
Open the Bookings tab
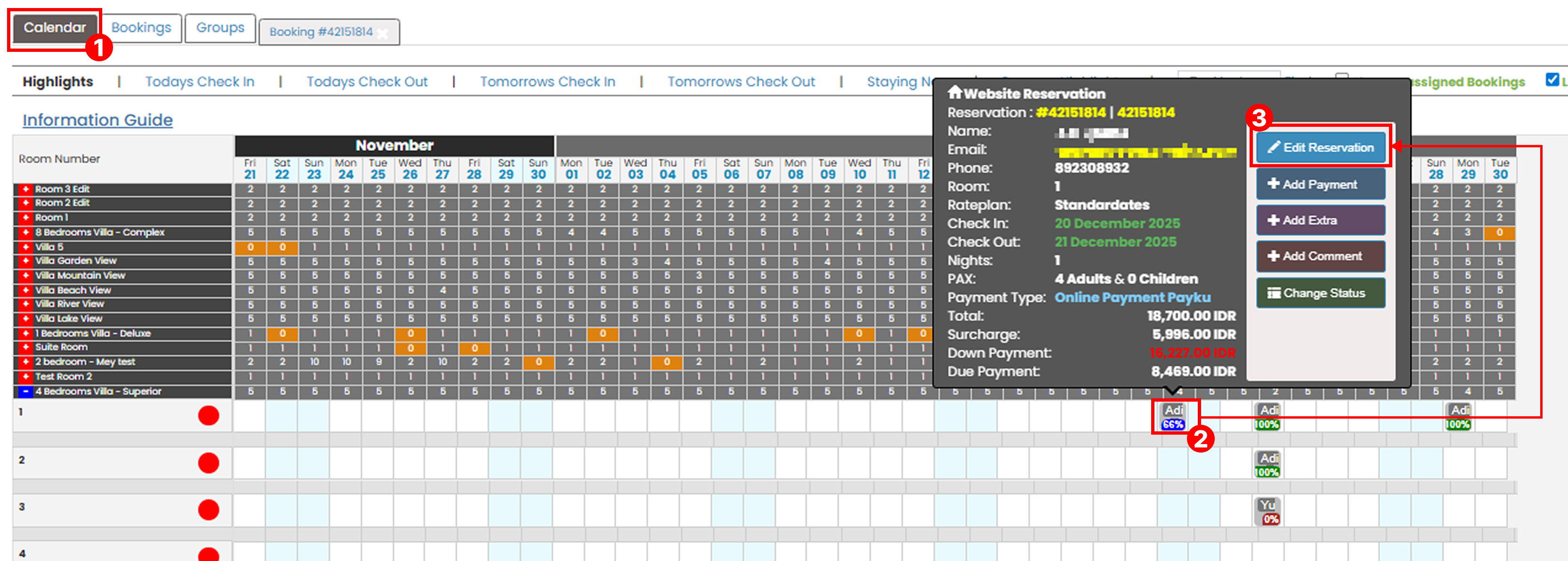pos(141,28)
